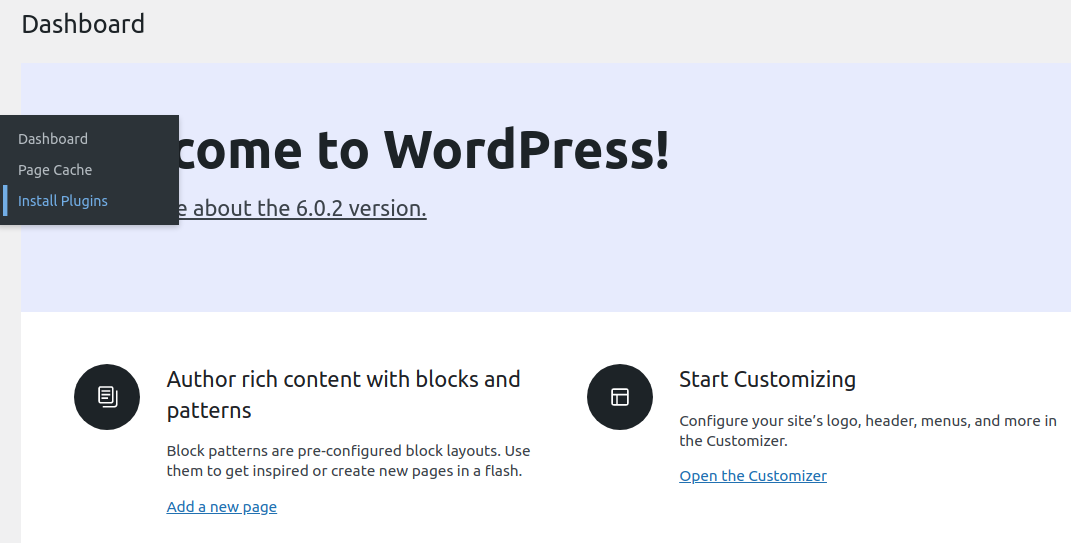Click the 'Configure your site's logo' description text
This screenshot has width=1071, height=543.
[867, 431]
